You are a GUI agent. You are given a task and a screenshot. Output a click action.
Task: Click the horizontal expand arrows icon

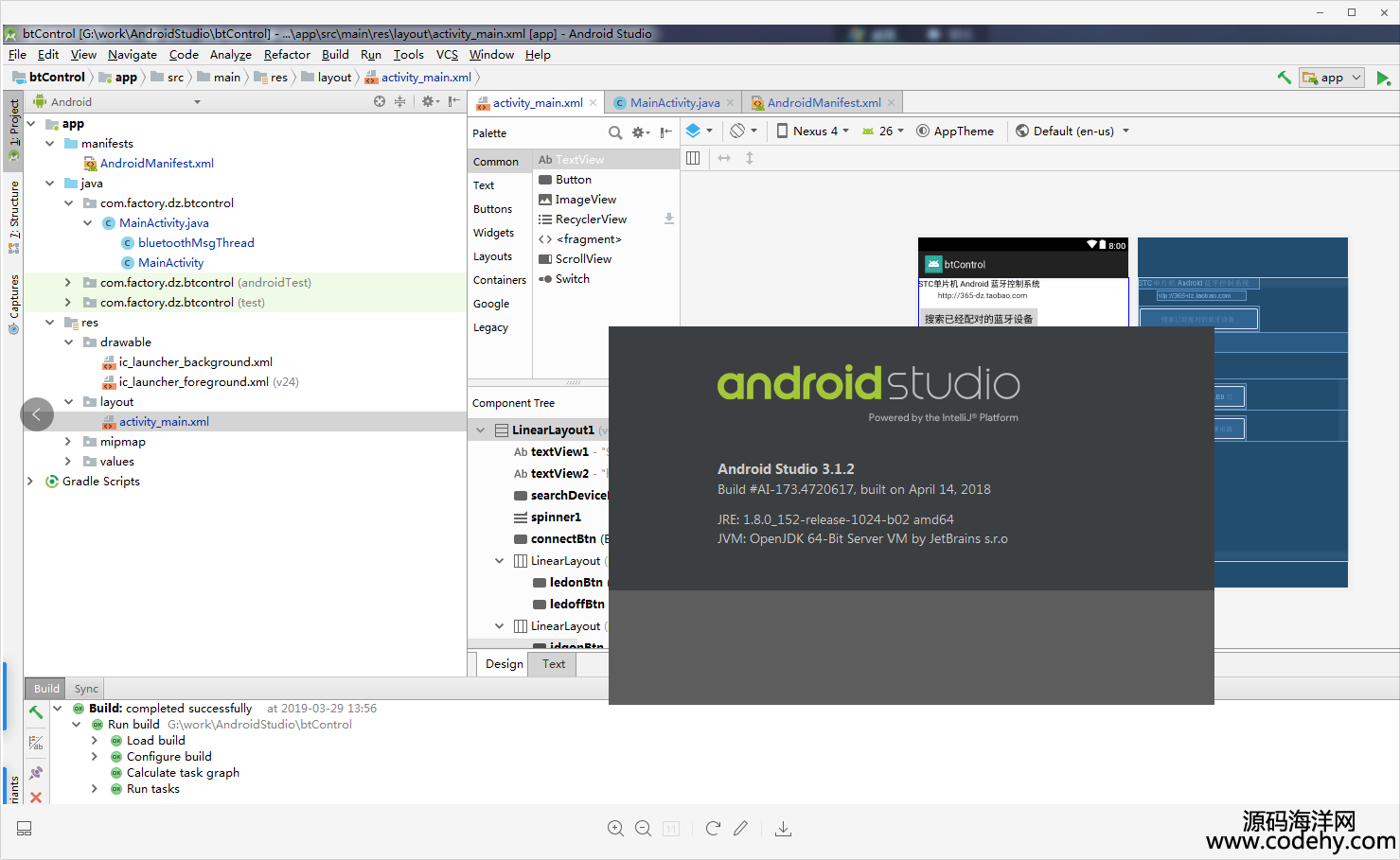(x=724, y=158)
